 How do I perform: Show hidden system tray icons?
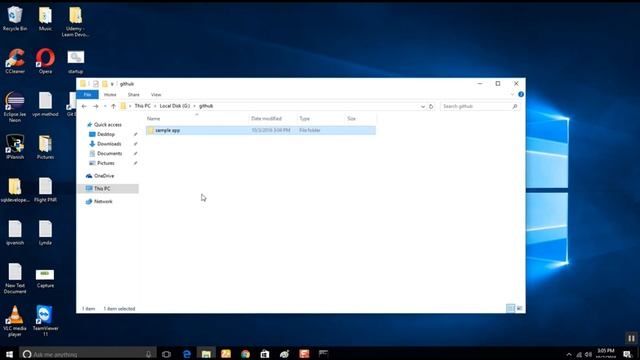(x=569, y=354)
